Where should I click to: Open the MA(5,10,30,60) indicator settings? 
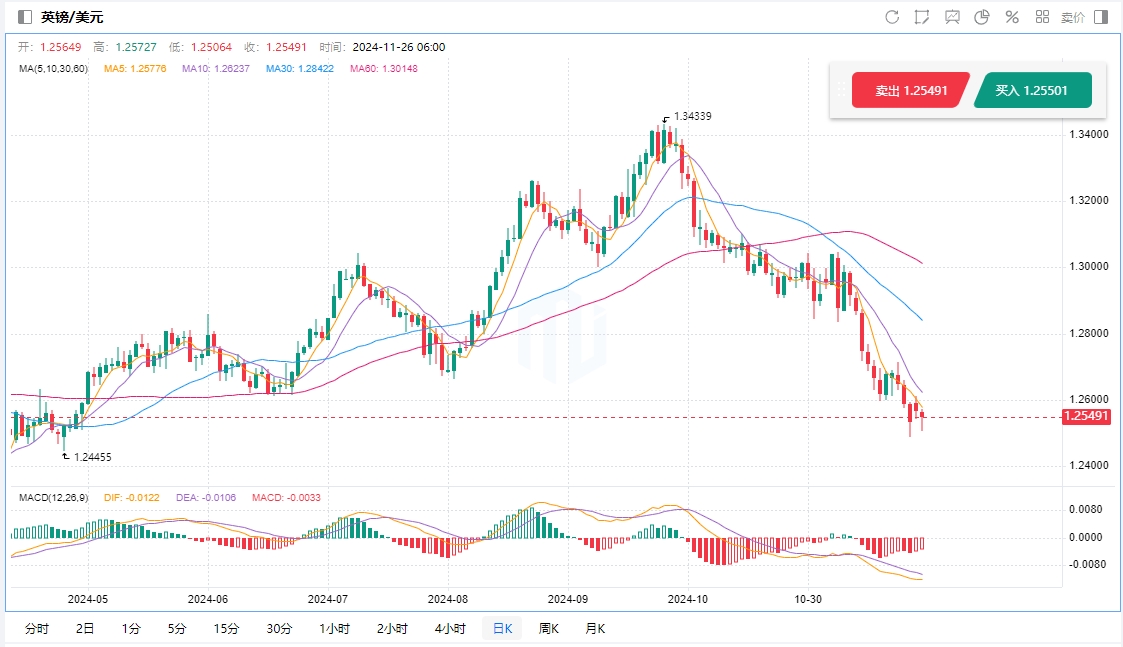tap(53, 69)
